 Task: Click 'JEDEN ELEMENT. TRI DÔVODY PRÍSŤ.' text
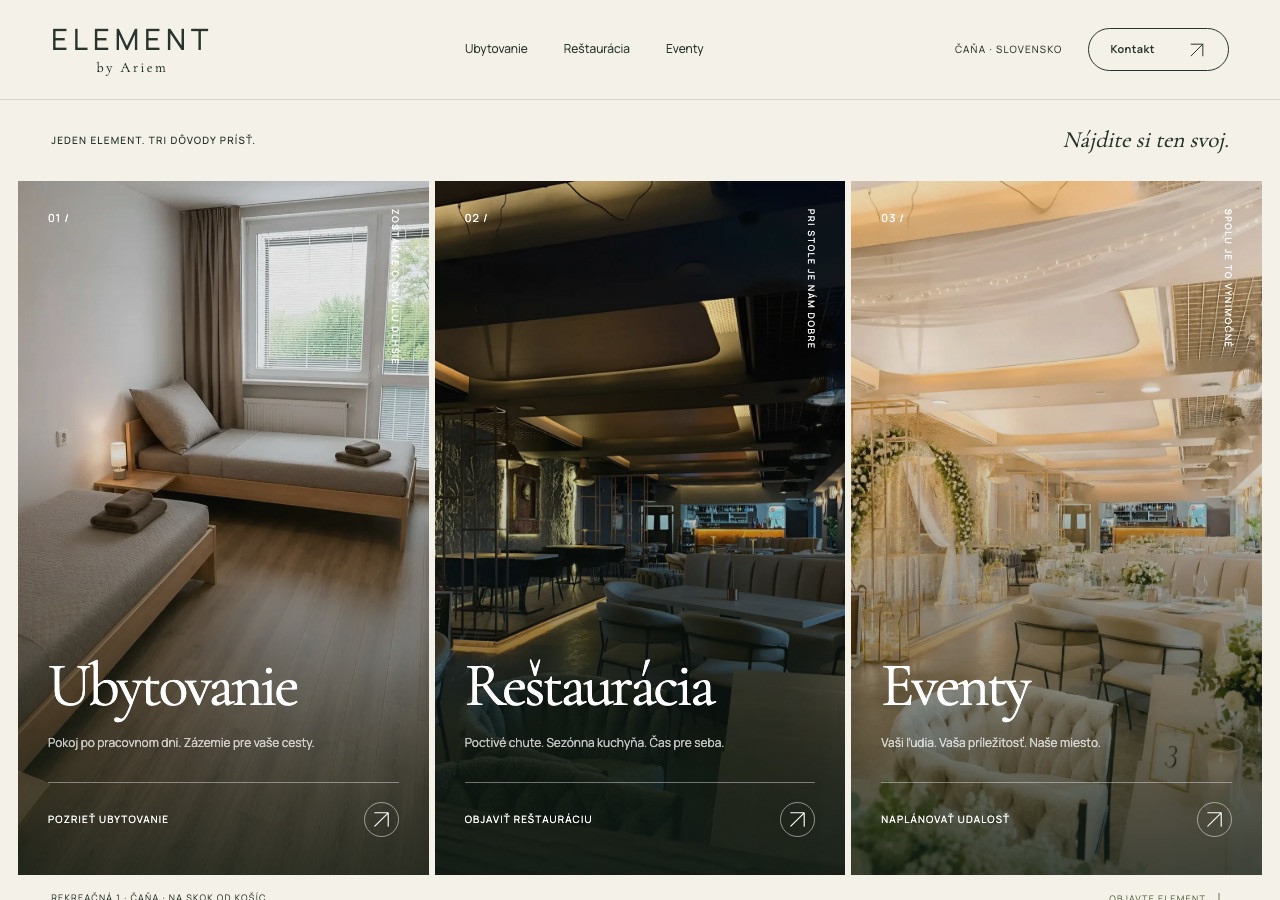(x=153, y=141)
